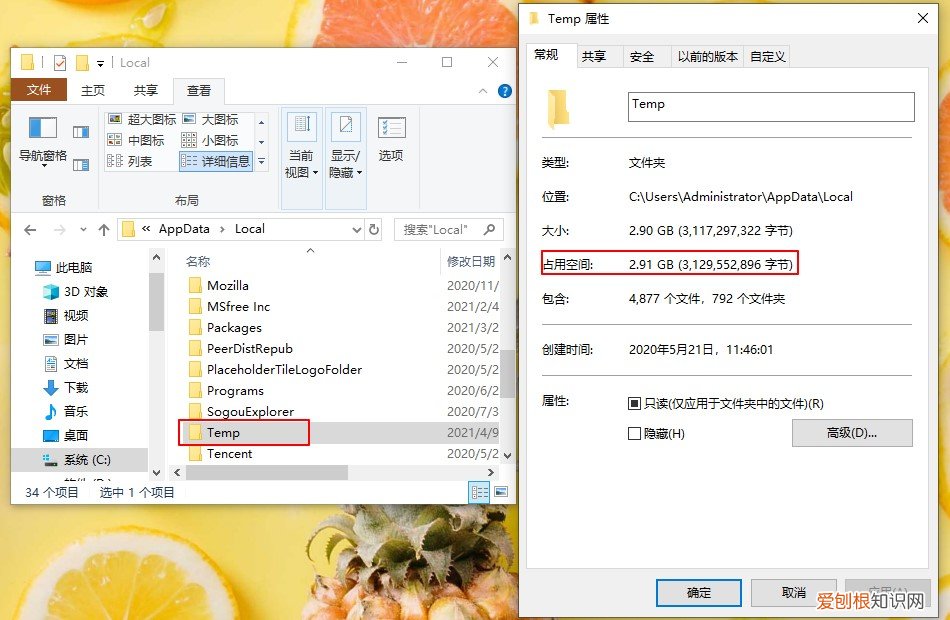Click the search magnifier in search box
The height and width of the screenshot is (620, 950).
coord(489,229)
